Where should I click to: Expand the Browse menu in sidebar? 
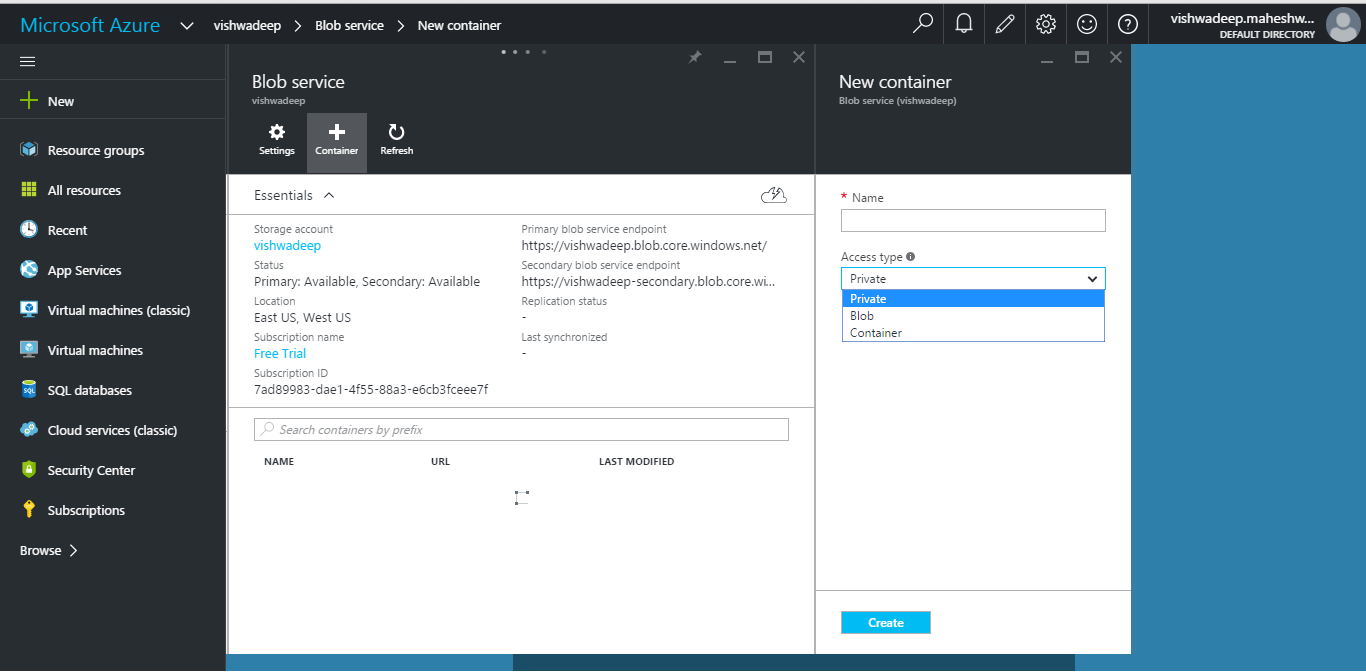click(49, 550)
